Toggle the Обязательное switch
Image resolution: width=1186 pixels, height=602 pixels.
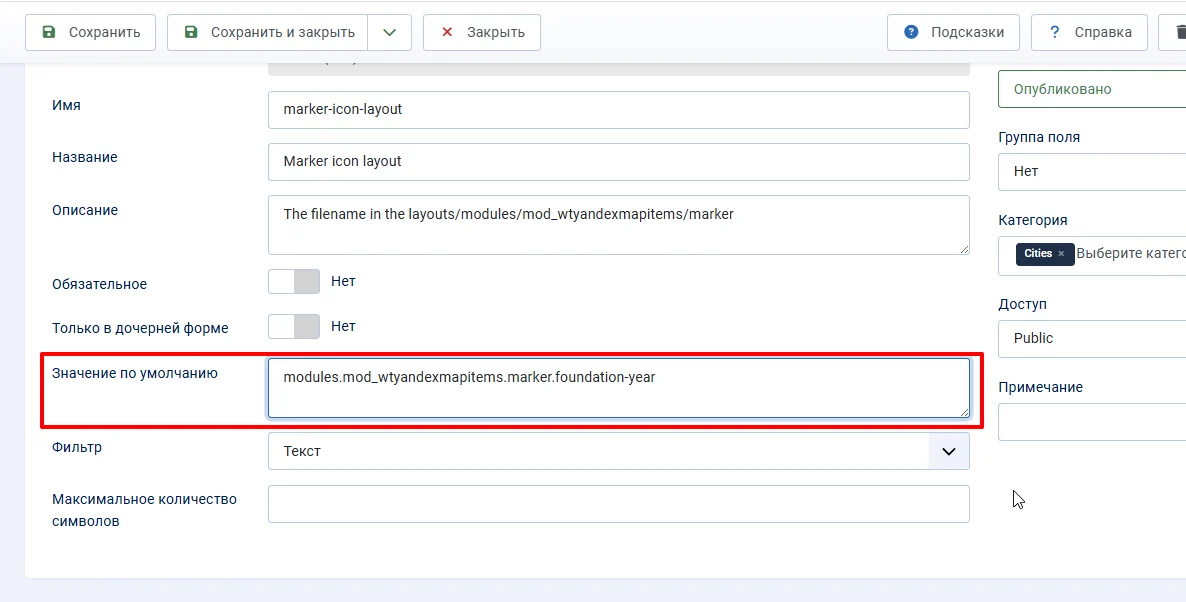point(294,282)
